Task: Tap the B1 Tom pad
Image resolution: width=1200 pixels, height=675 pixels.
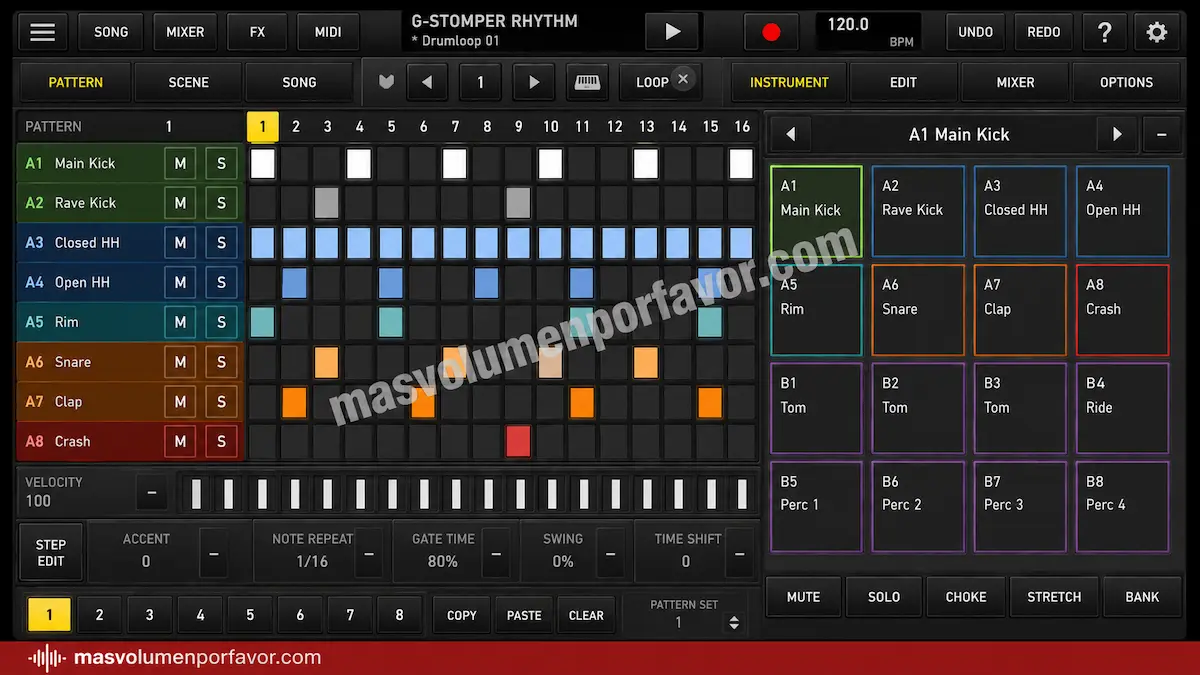Action: (816, 408)
